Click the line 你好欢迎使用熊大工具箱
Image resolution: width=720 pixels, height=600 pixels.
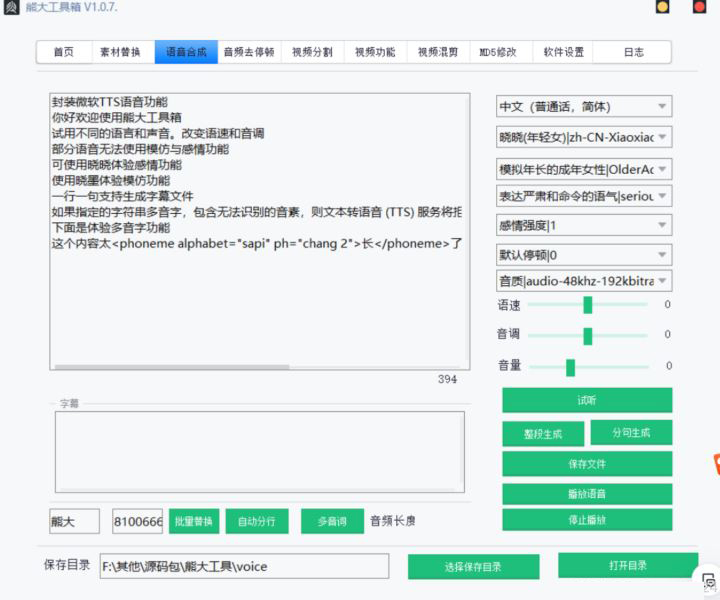[117, 117]
